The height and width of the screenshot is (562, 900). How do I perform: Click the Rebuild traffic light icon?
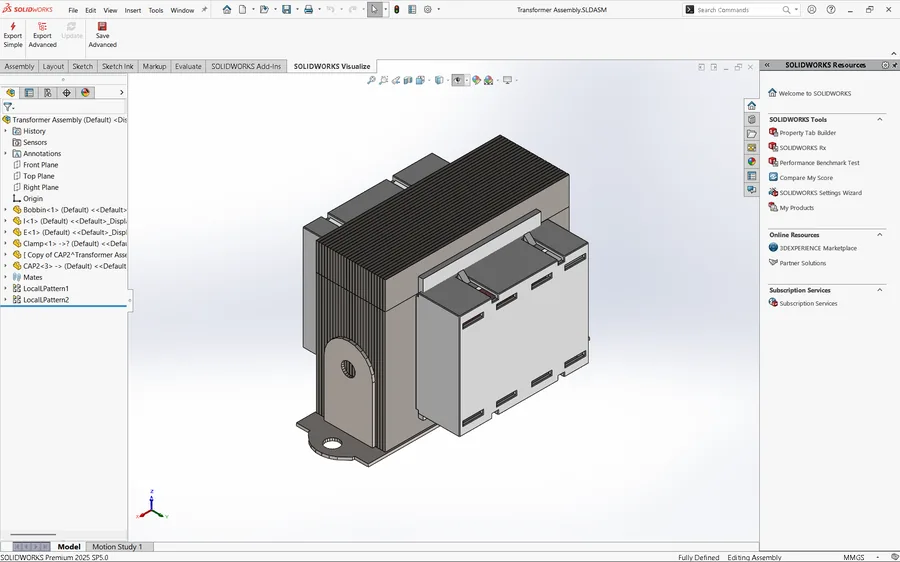pyautogui.click(x=396, y=10)
